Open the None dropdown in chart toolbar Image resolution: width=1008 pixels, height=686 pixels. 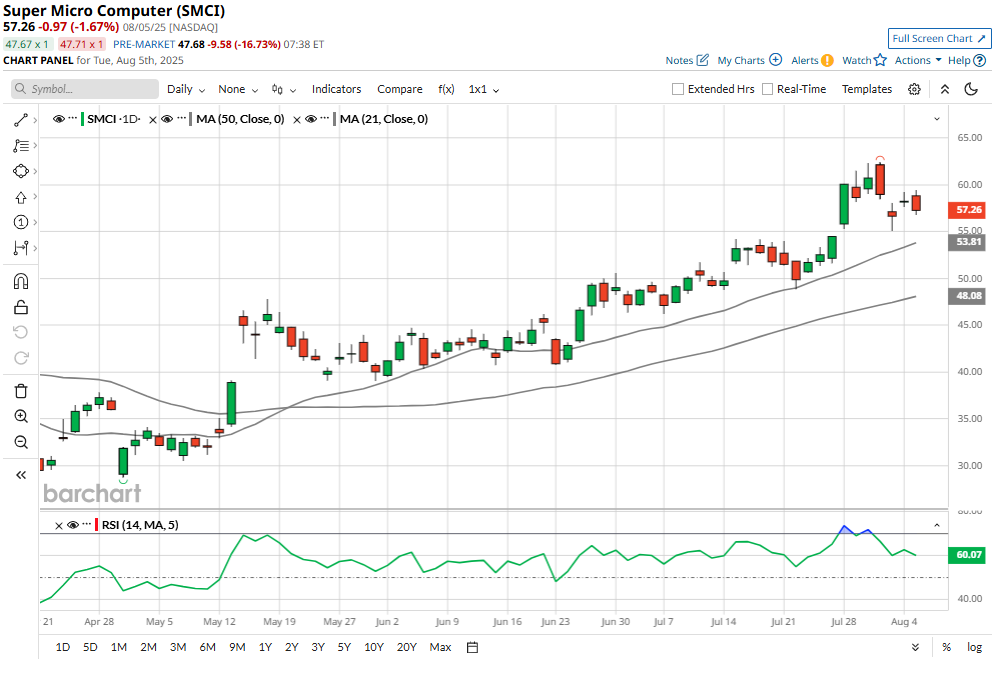[x=238, y=89]
